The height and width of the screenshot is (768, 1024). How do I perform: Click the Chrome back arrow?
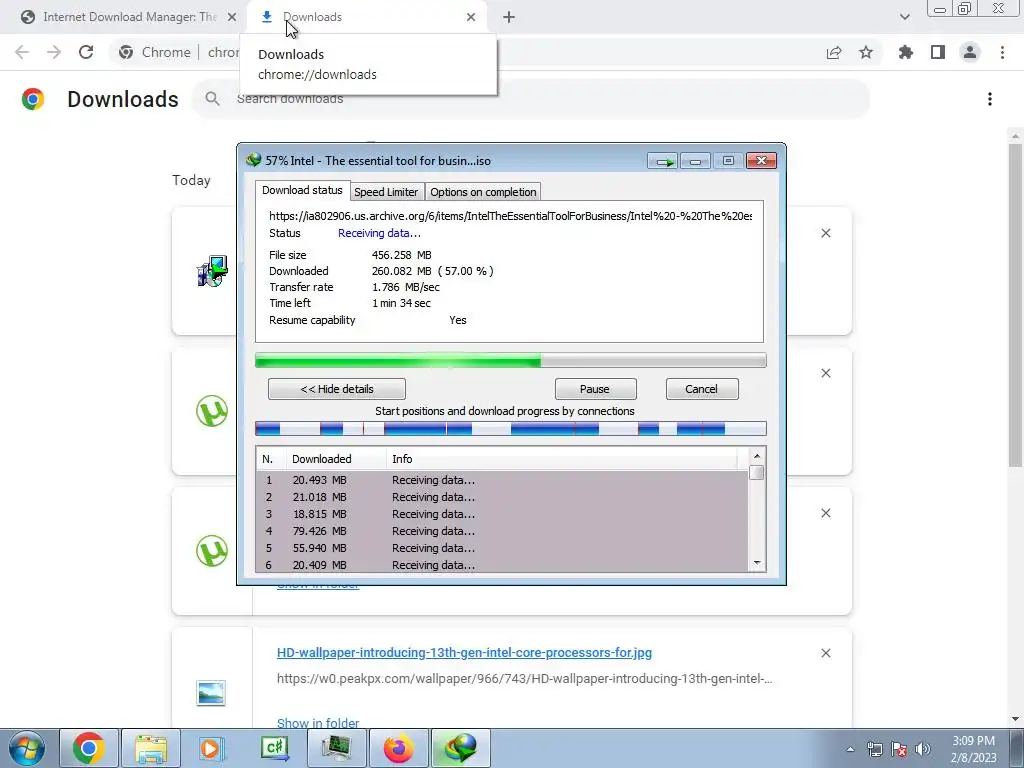pos(22,52)
